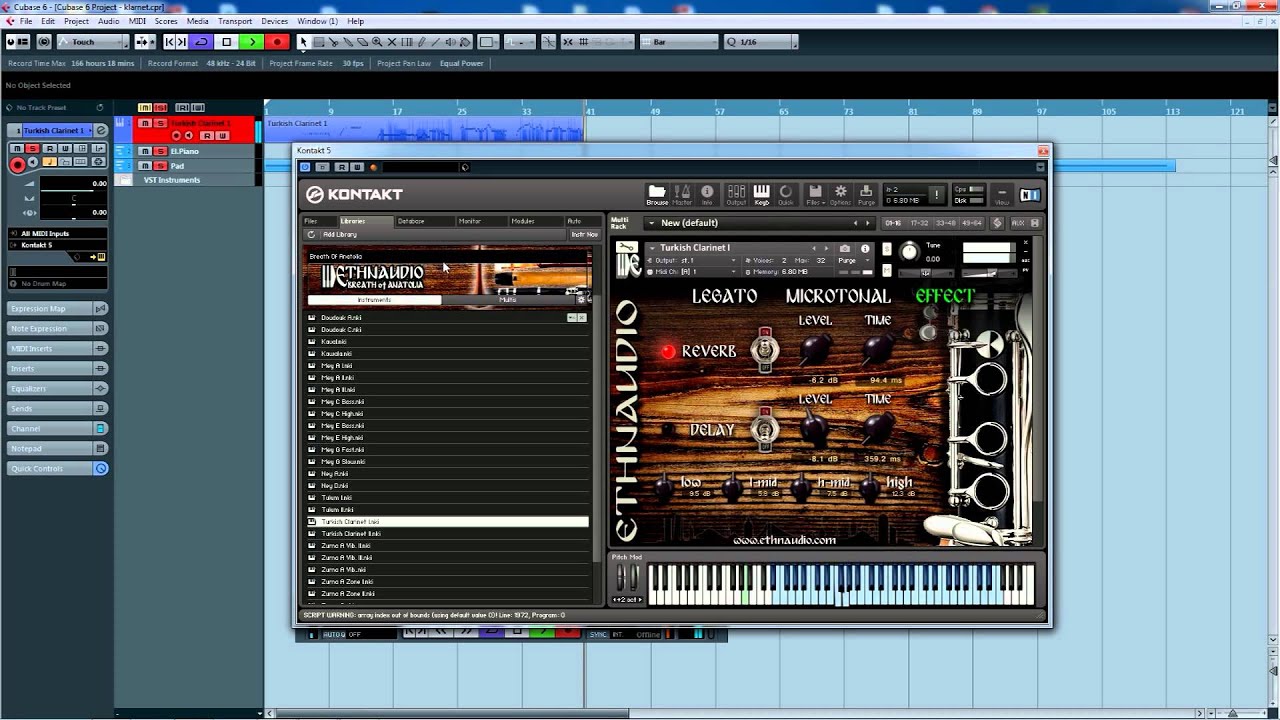Viewport: 1280px width, 720px height.
Task: Open the Kontakt Master editor
Action: point(682,194)
